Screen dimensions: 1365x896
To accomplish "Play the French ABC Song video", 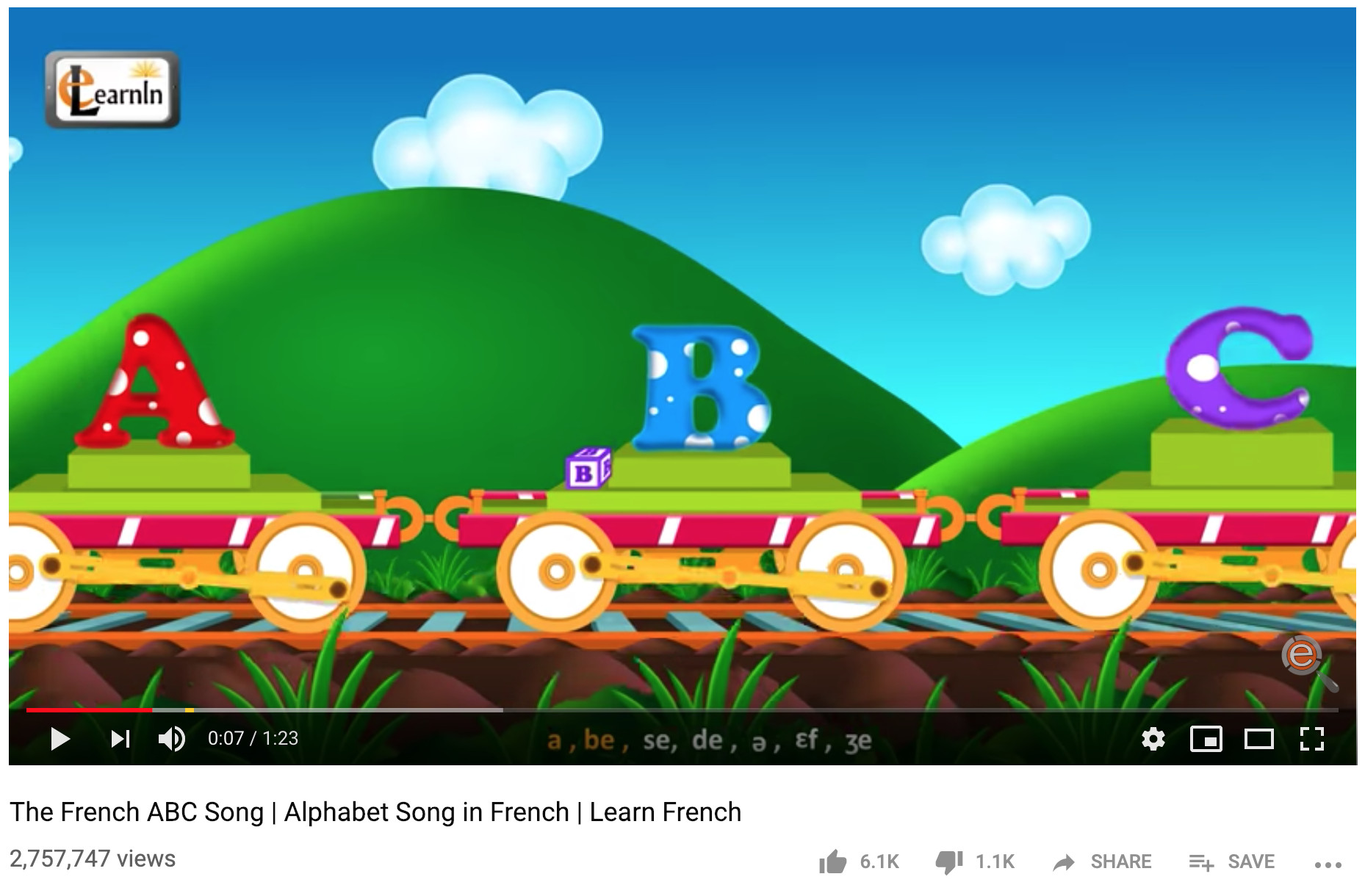I will [60, 738].
